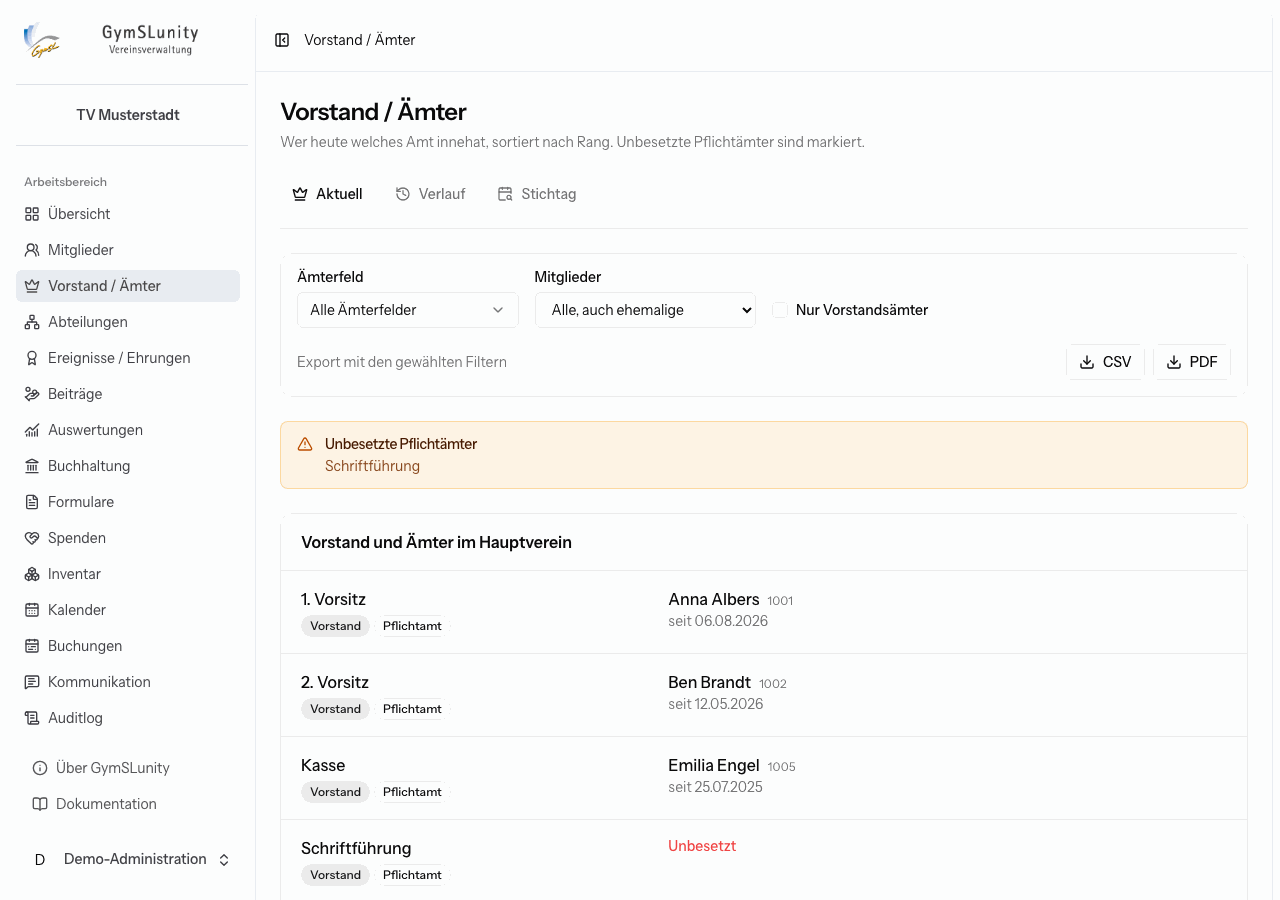
Task: Toggle the sidebar collapse icon
Action: point(282,40)
